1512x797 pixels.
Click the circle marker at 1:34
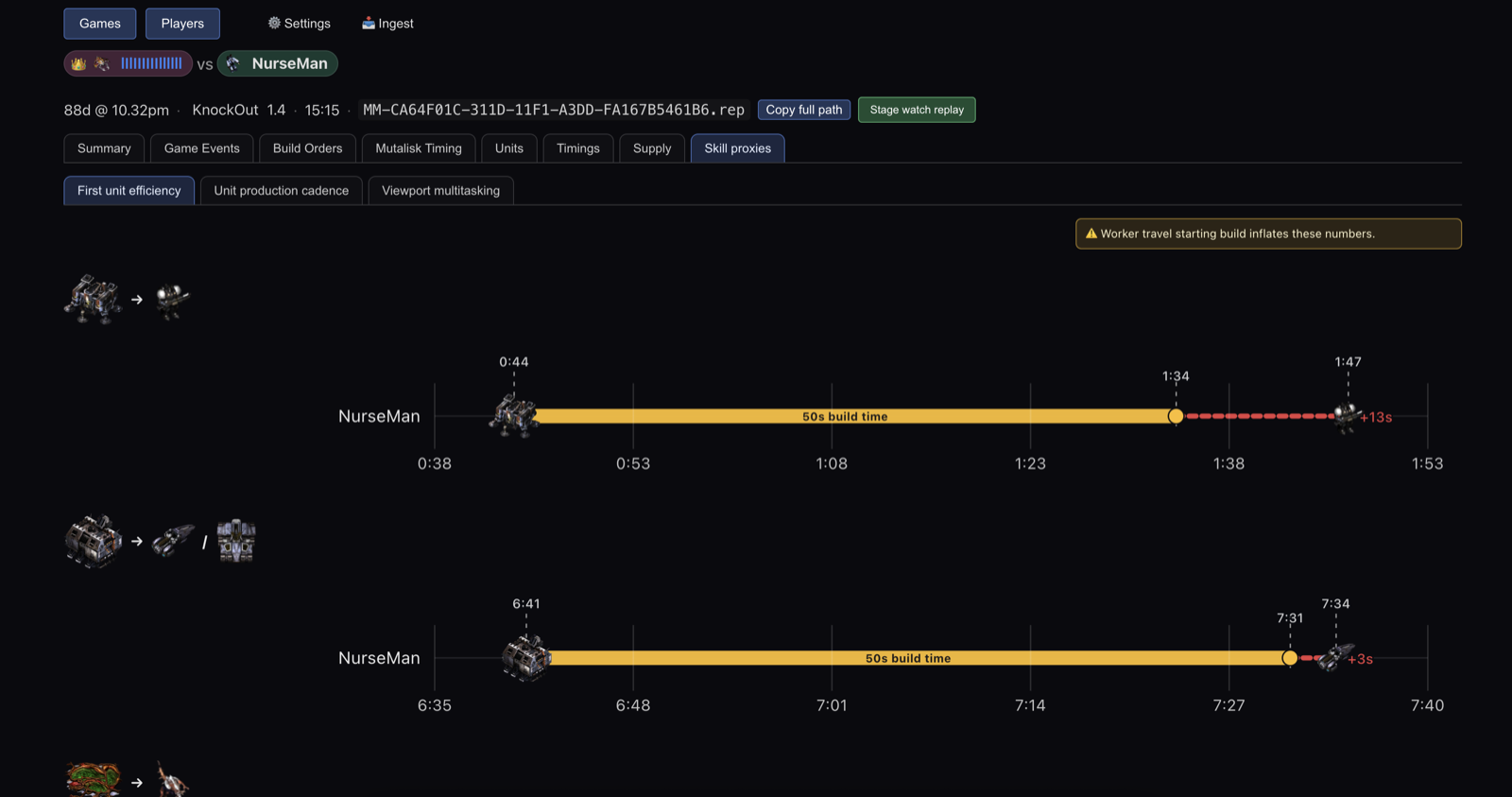tap(1176, 416)
